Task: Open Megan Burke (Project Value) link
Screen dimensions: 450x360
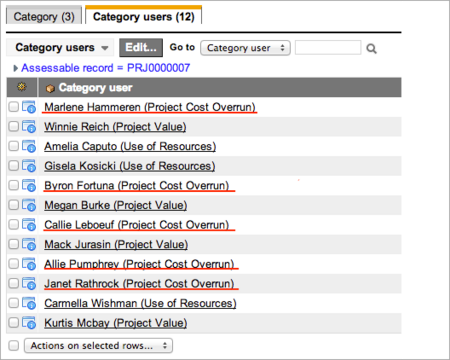Action: (116, 205)
